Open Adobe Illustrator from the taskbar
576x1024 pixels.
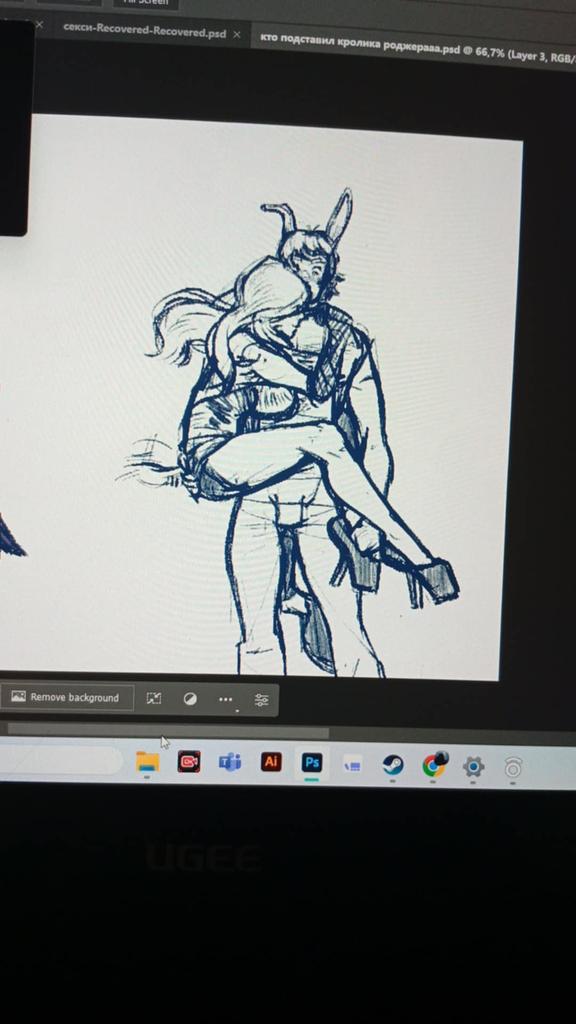(271, 761)
